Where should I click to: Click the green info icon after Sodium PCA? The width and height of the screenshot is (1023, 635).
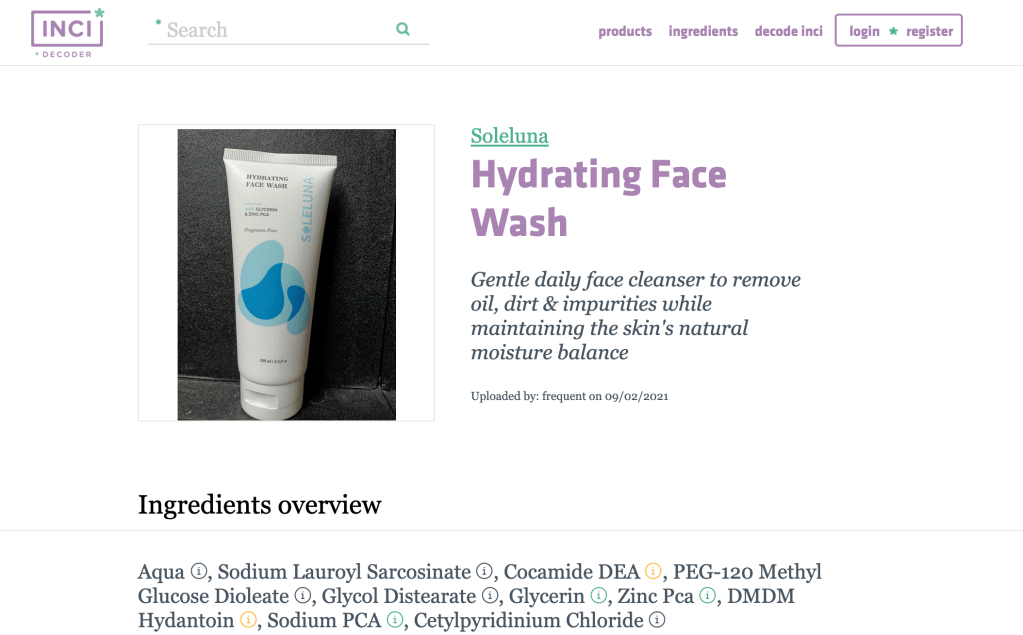[x=395, y=619]
